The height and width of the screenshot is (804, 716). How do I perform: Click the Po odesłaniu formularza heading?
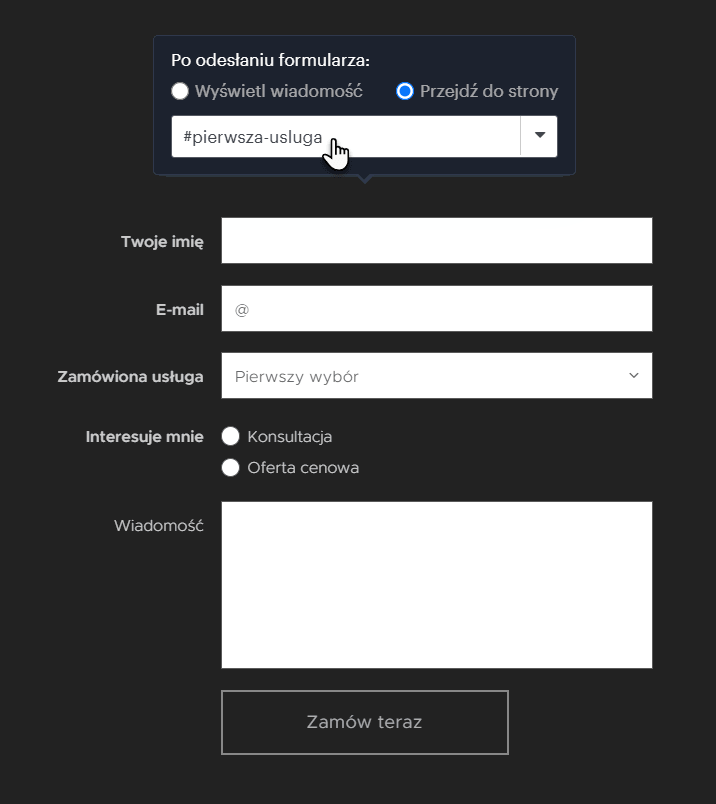(270, 61)
